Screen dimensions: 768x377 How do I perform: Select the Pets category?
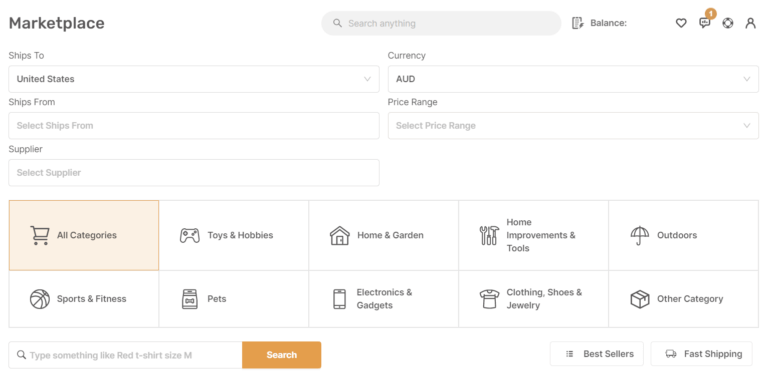click(234, 299)
